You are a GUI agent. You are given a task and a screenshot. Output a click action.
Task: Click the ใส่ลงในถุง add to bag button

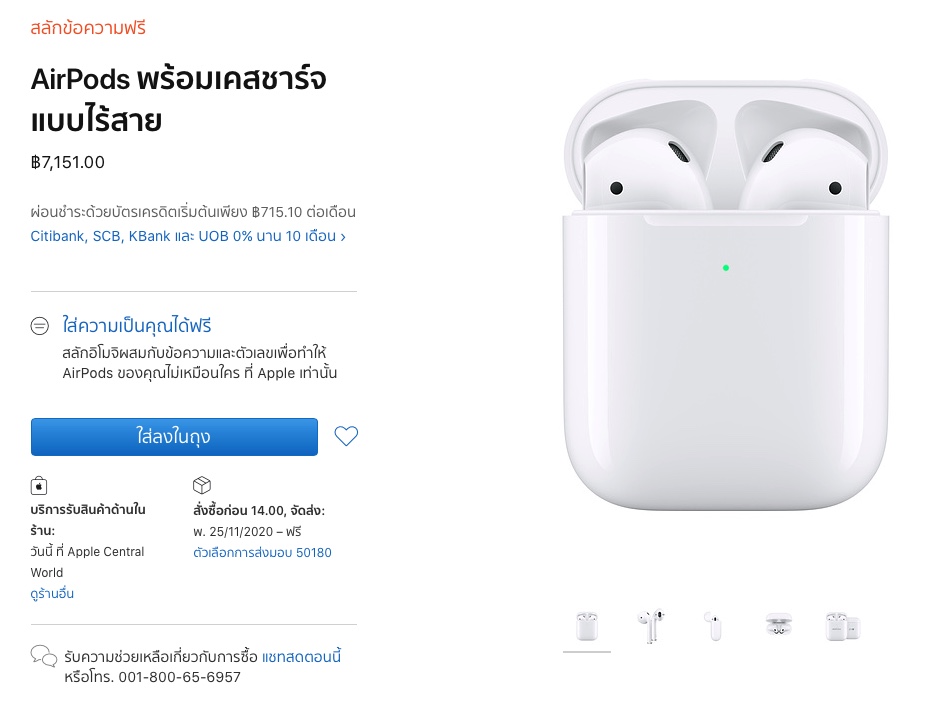(174, 437)
